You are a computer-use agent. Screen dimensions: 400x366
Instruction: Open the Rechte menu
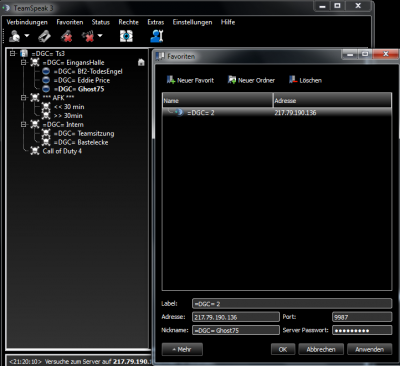point(128,22)
